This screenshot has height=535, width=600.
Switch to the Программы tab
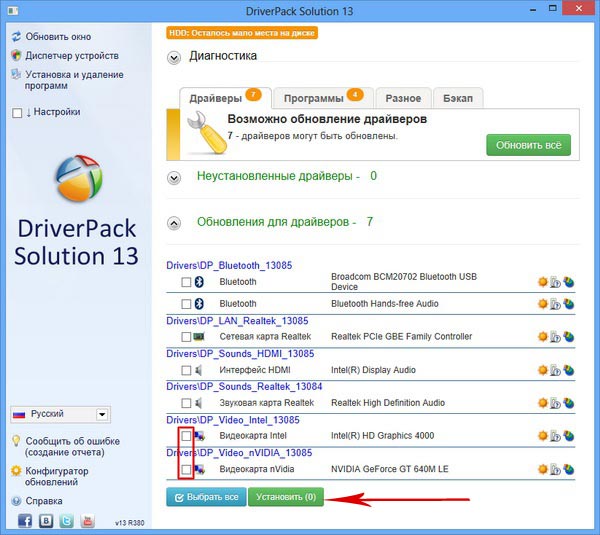[x=323, y=98]
